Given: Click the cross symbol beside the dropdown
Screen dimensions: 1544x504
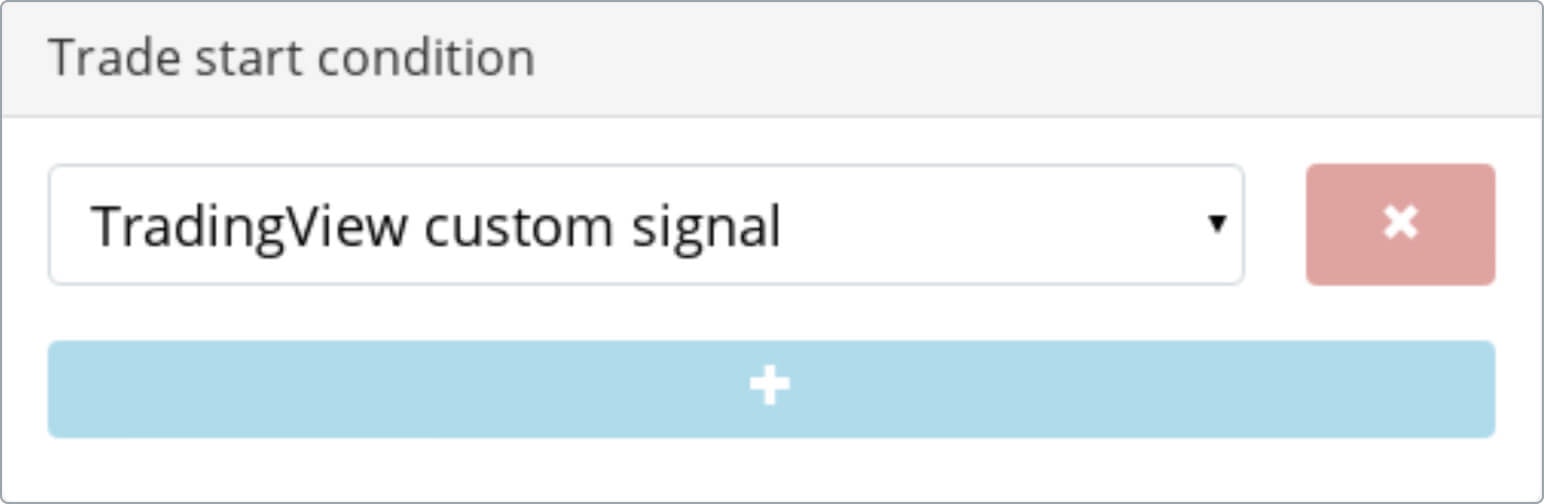Looking at the screenshot, I should click(1400, 224).
